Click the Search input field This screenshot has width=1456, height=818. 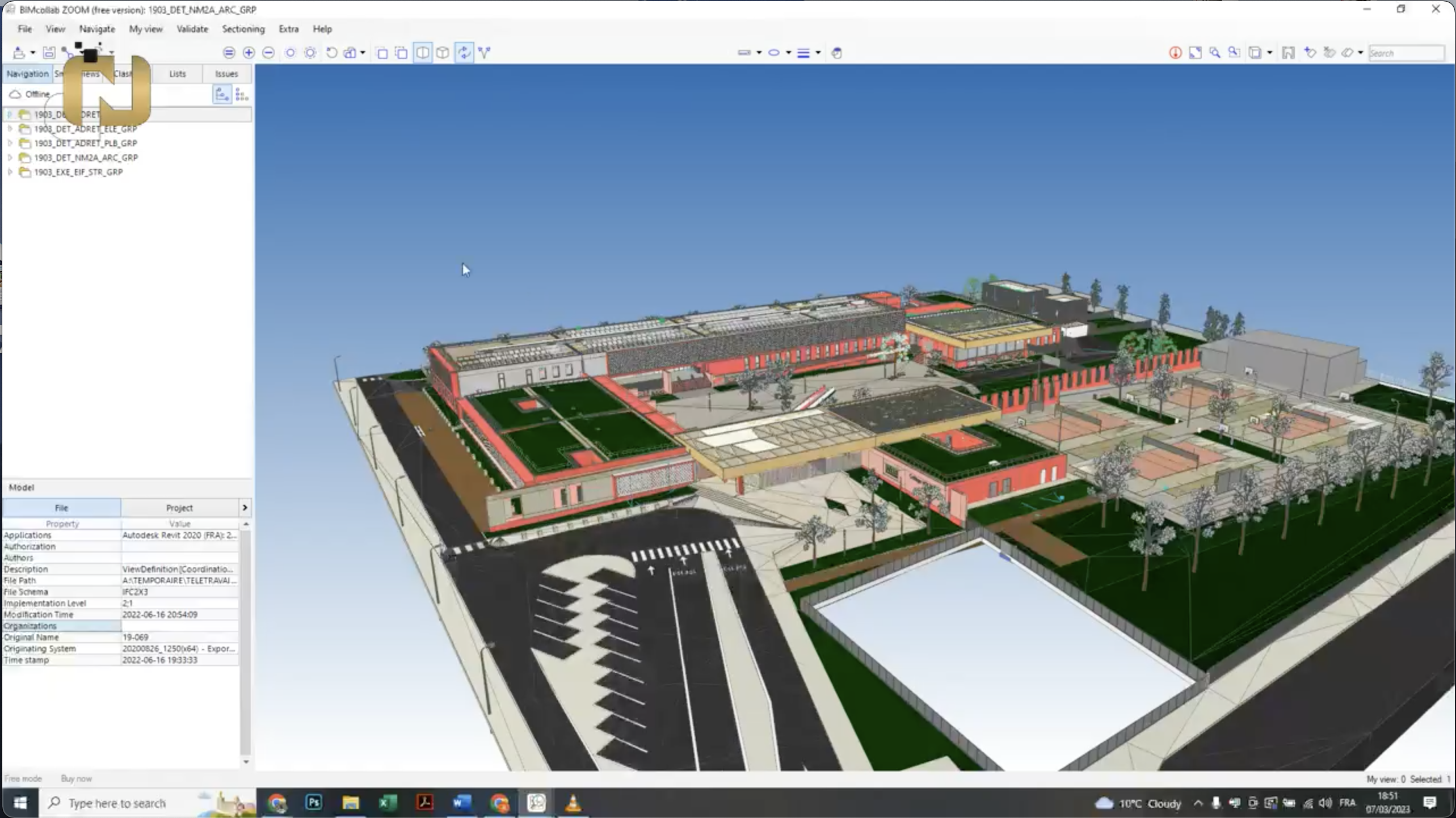(x=1406, y=53)
